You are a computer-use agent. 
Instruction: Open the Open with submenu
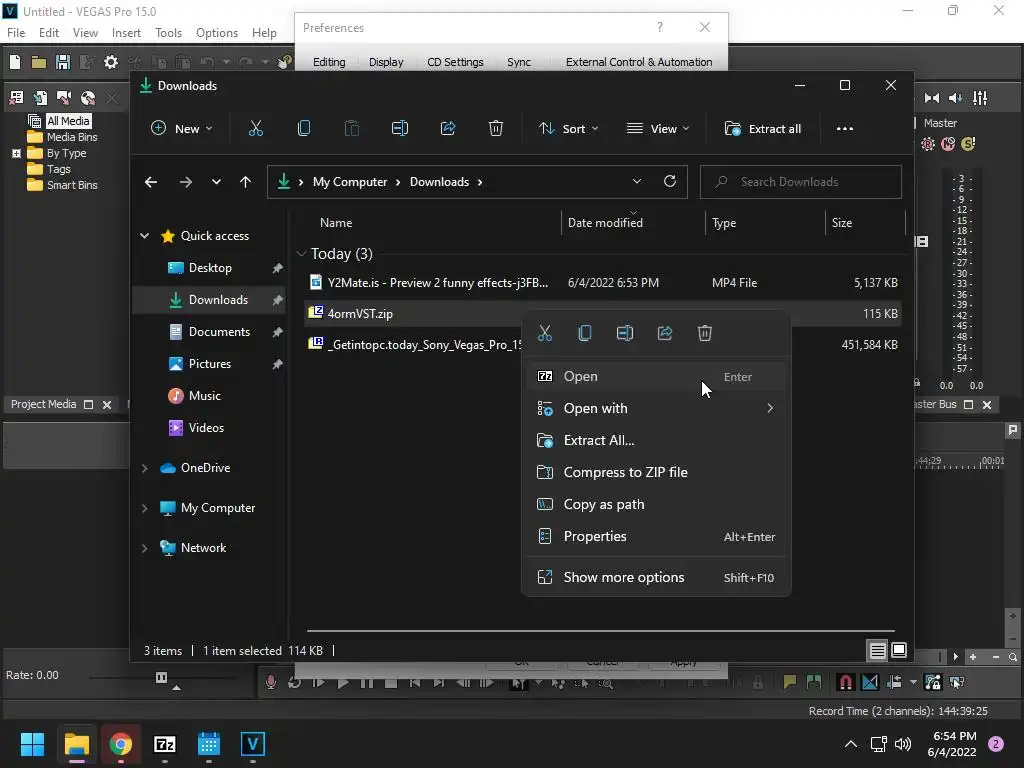[656, 409]
